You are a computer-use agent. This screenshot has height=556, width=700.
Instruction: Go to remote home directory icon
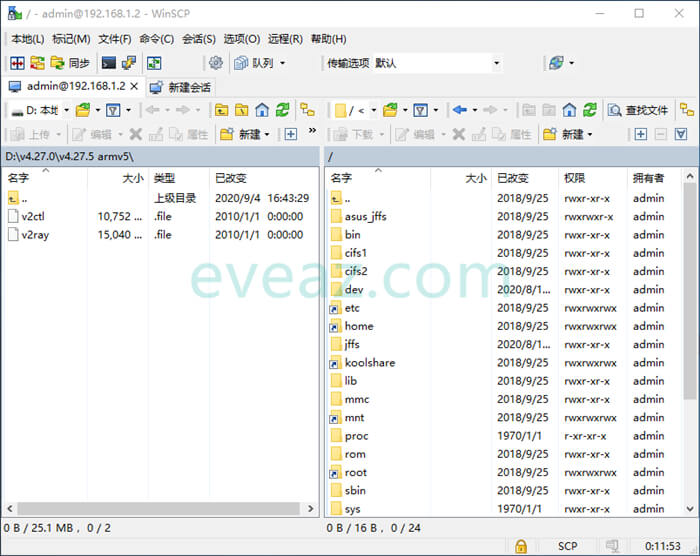click(569, 110)
